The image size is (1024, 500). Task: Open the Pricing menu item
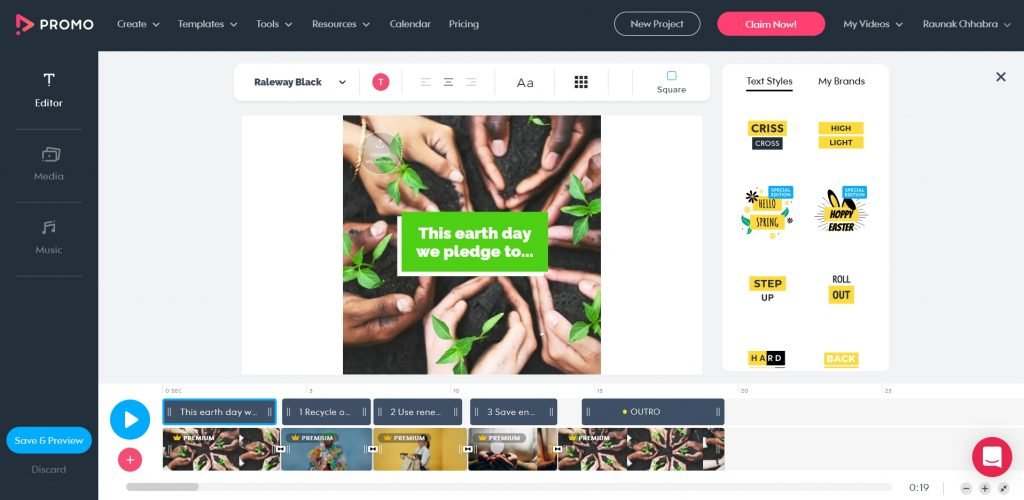(464, 24)
